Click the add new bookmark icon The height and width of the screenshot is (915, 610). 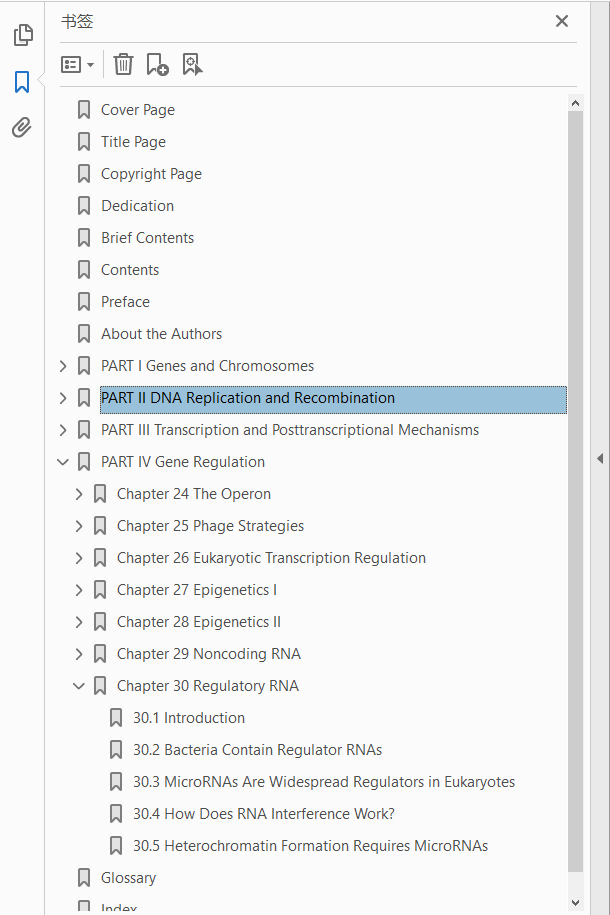point(157,65)
